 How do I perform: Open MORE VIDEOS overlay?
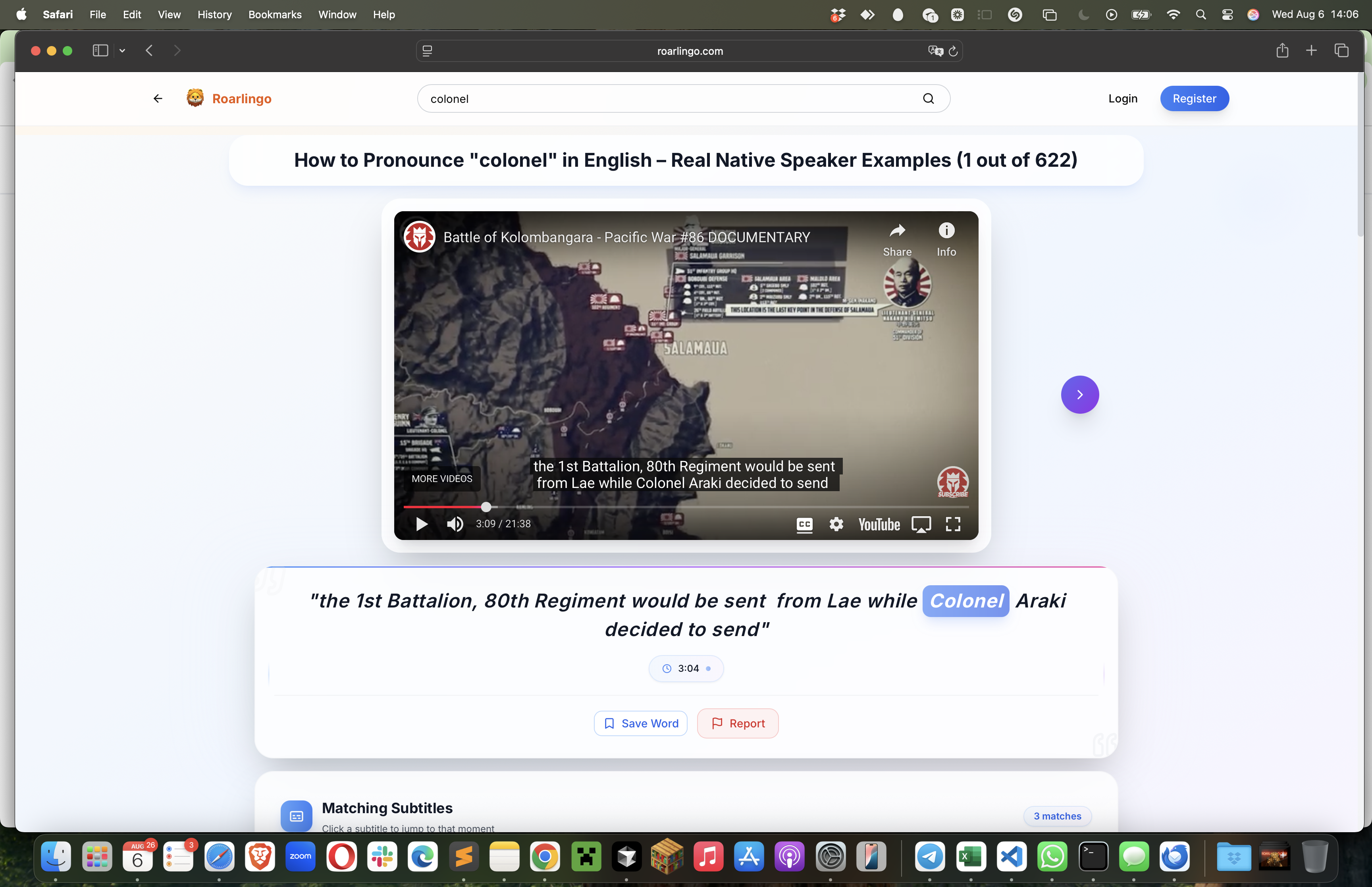[x=441, y=478]
